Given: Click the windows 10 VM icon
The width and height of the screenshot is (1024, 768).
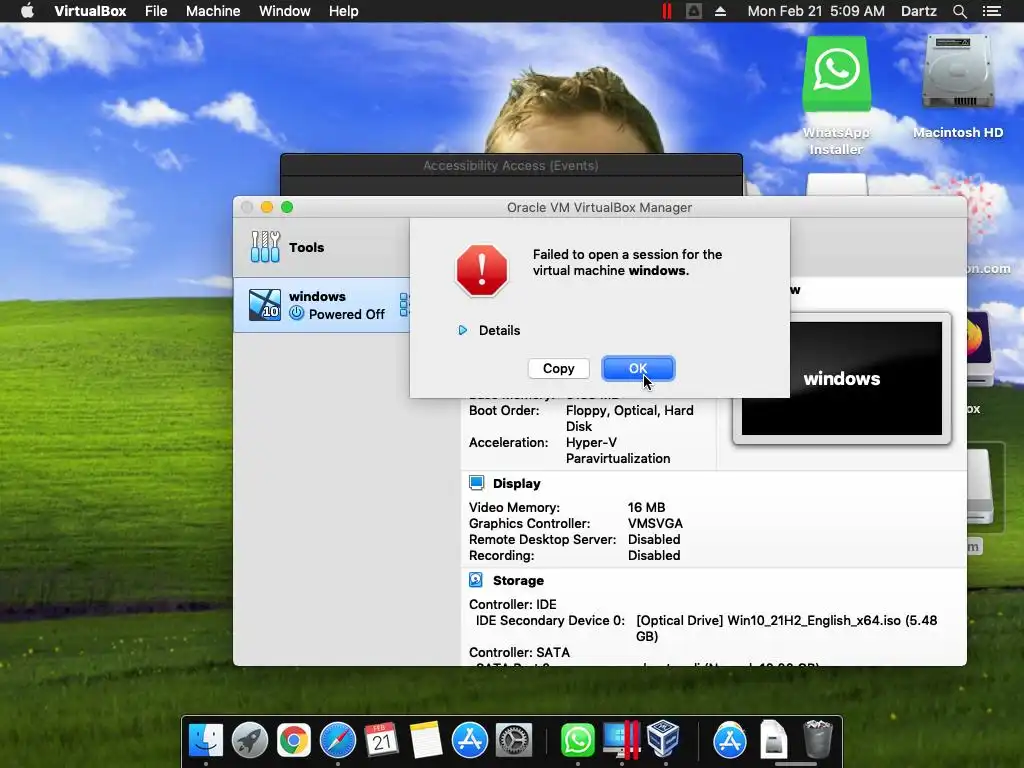Looking at the screenshot, I should (265, 305).
